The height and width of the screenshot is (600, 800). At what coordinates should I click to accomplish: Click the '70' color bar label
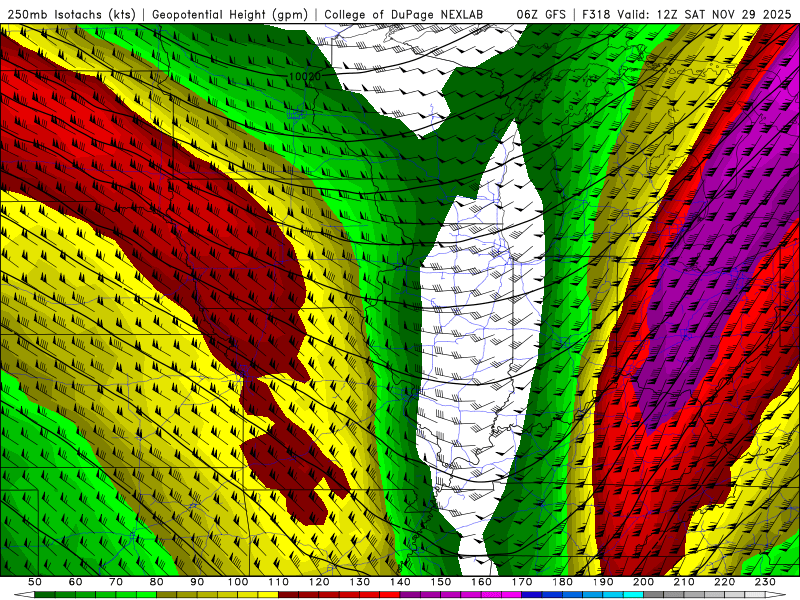coord(116,582)
